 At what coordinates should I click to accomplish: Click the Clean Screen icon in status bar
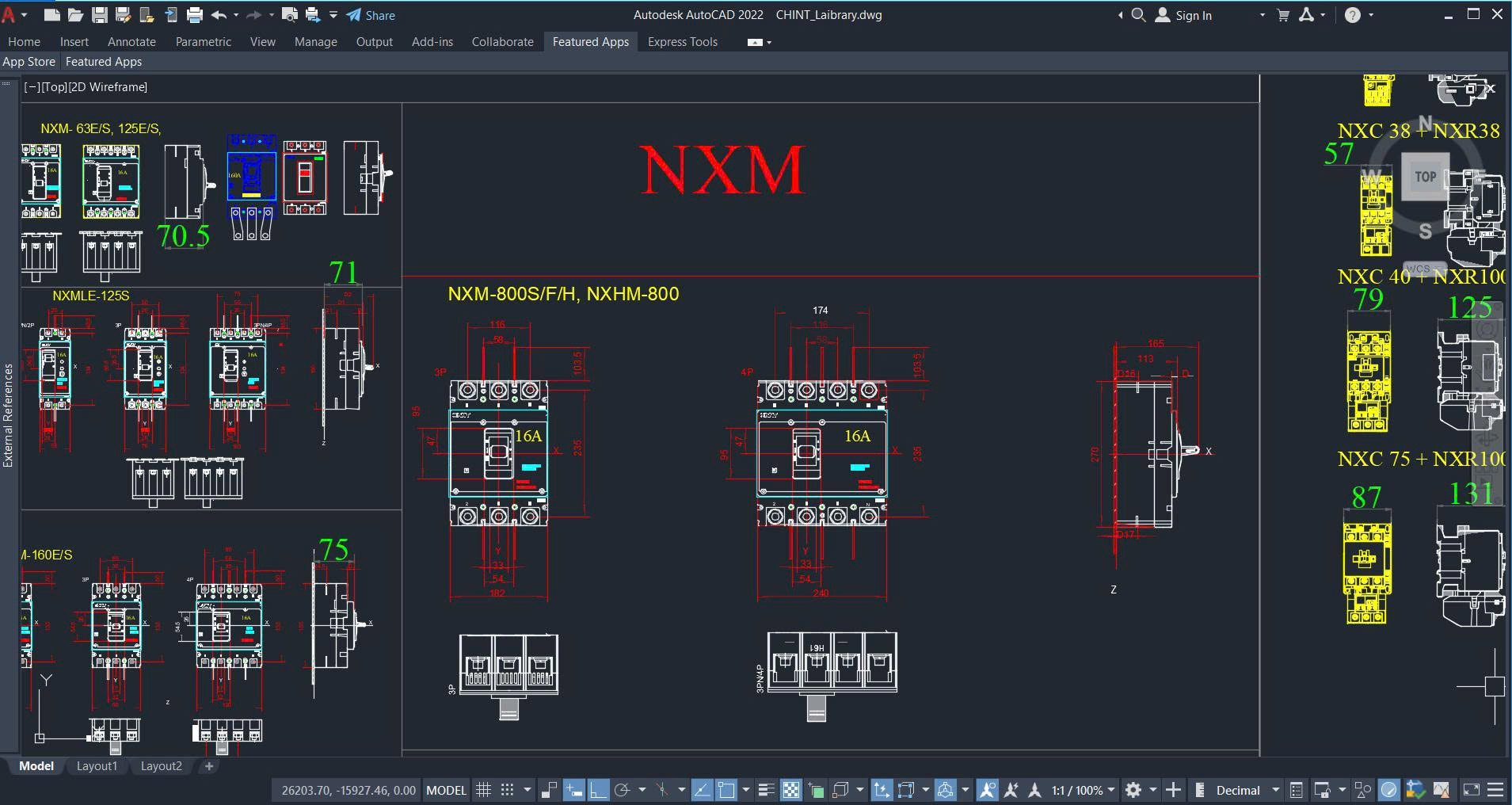click(x=1471, y=790)
